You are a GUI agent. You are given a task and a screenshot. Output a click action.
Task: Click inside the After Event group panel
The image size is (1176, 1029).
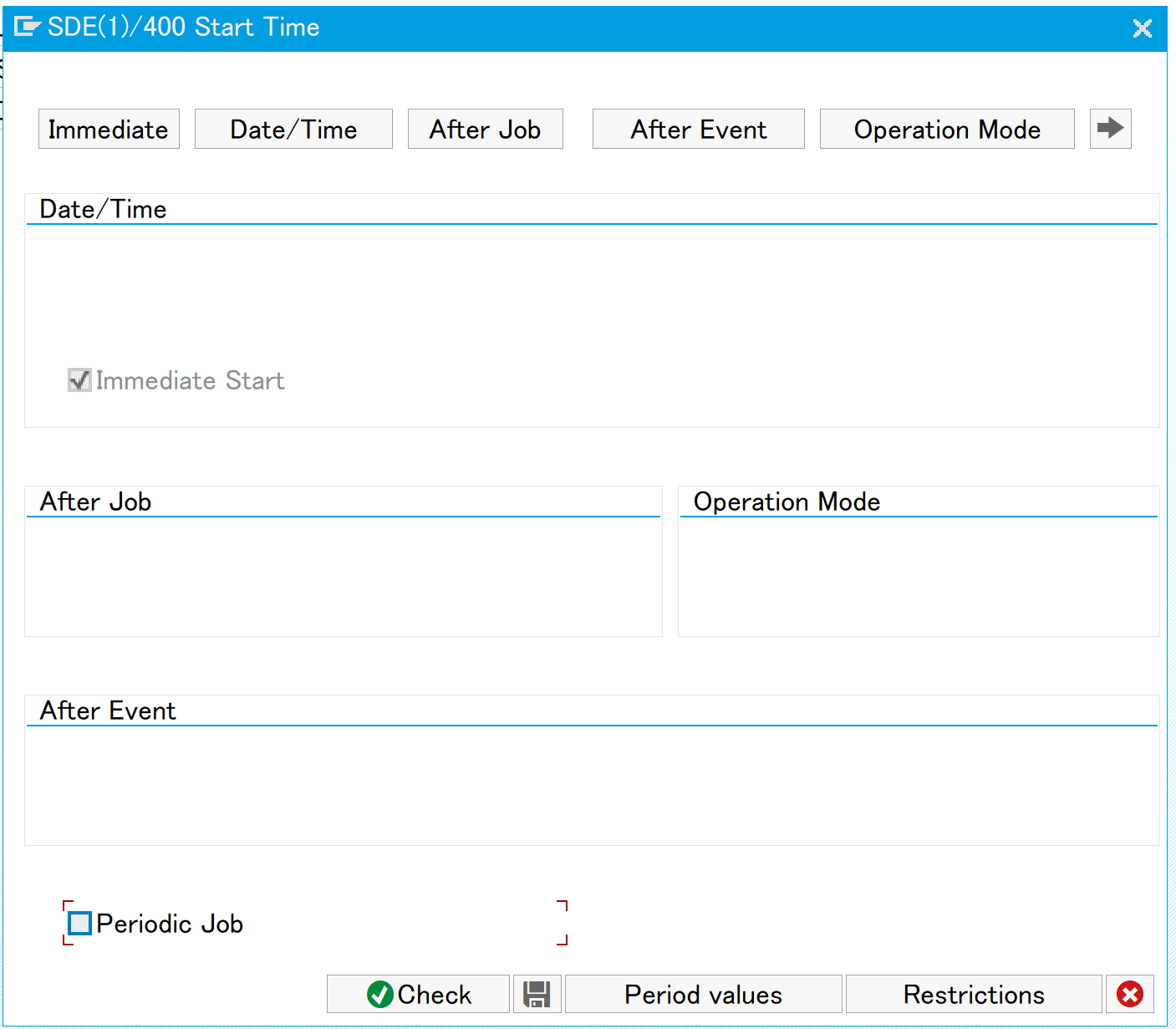(x=585, y=786)
